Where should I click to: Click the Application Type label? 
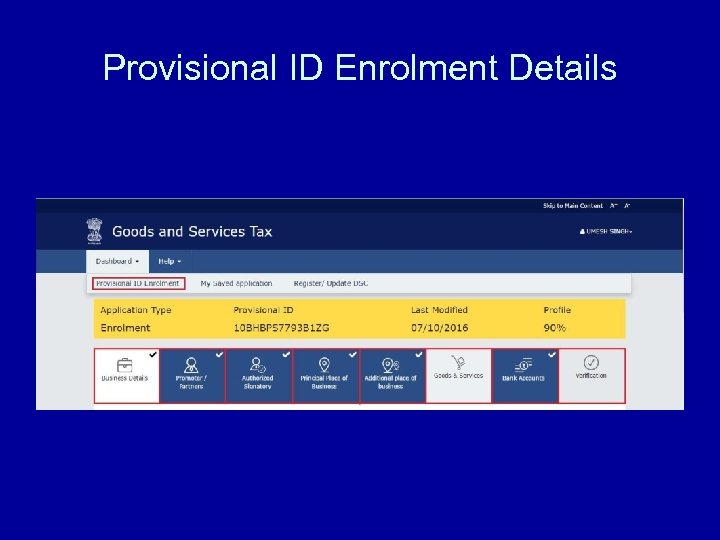click(136, 310)
